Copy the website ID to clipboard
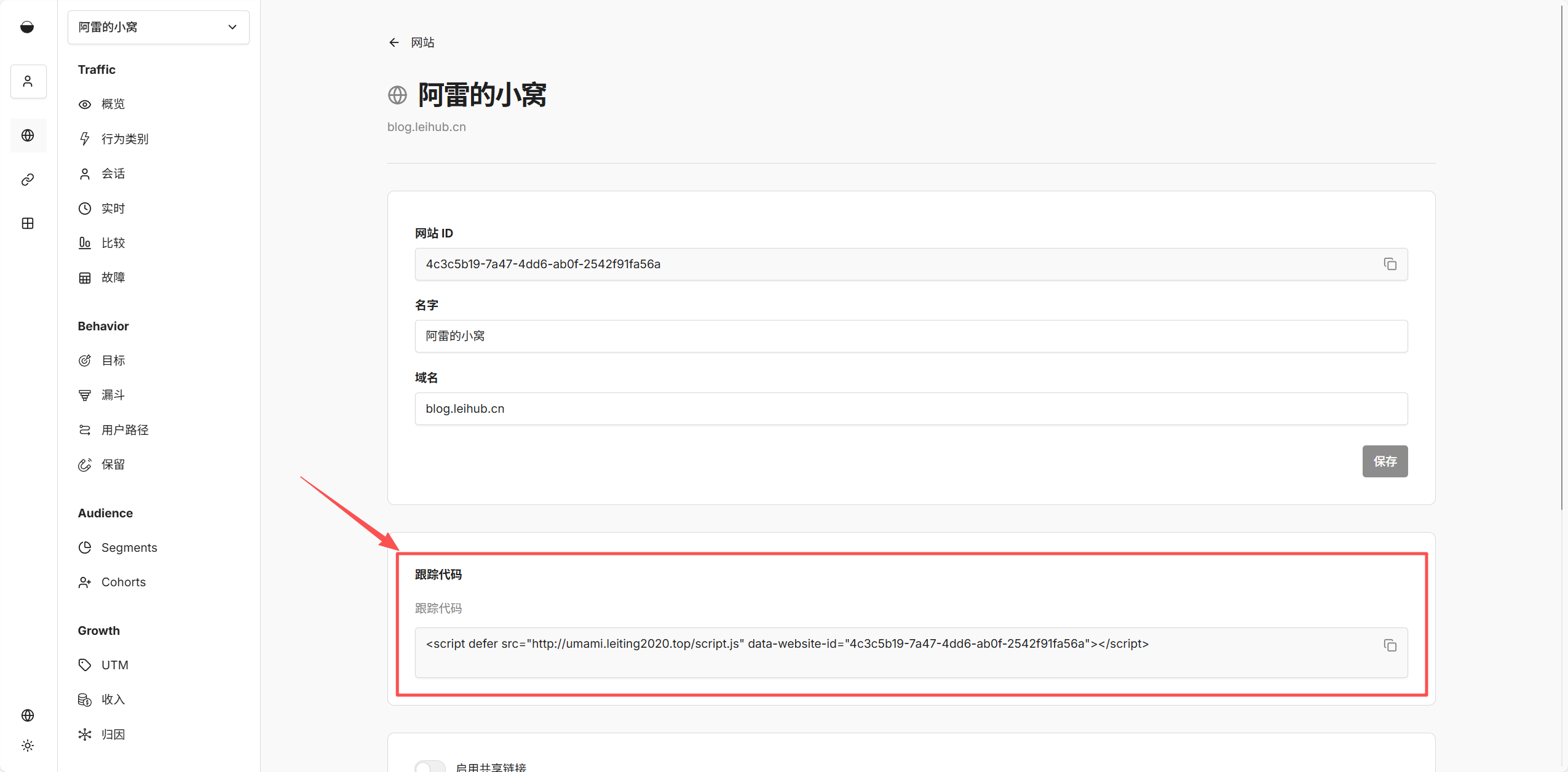This screenshot has height=772, width=1568. tap(1390, 264)
